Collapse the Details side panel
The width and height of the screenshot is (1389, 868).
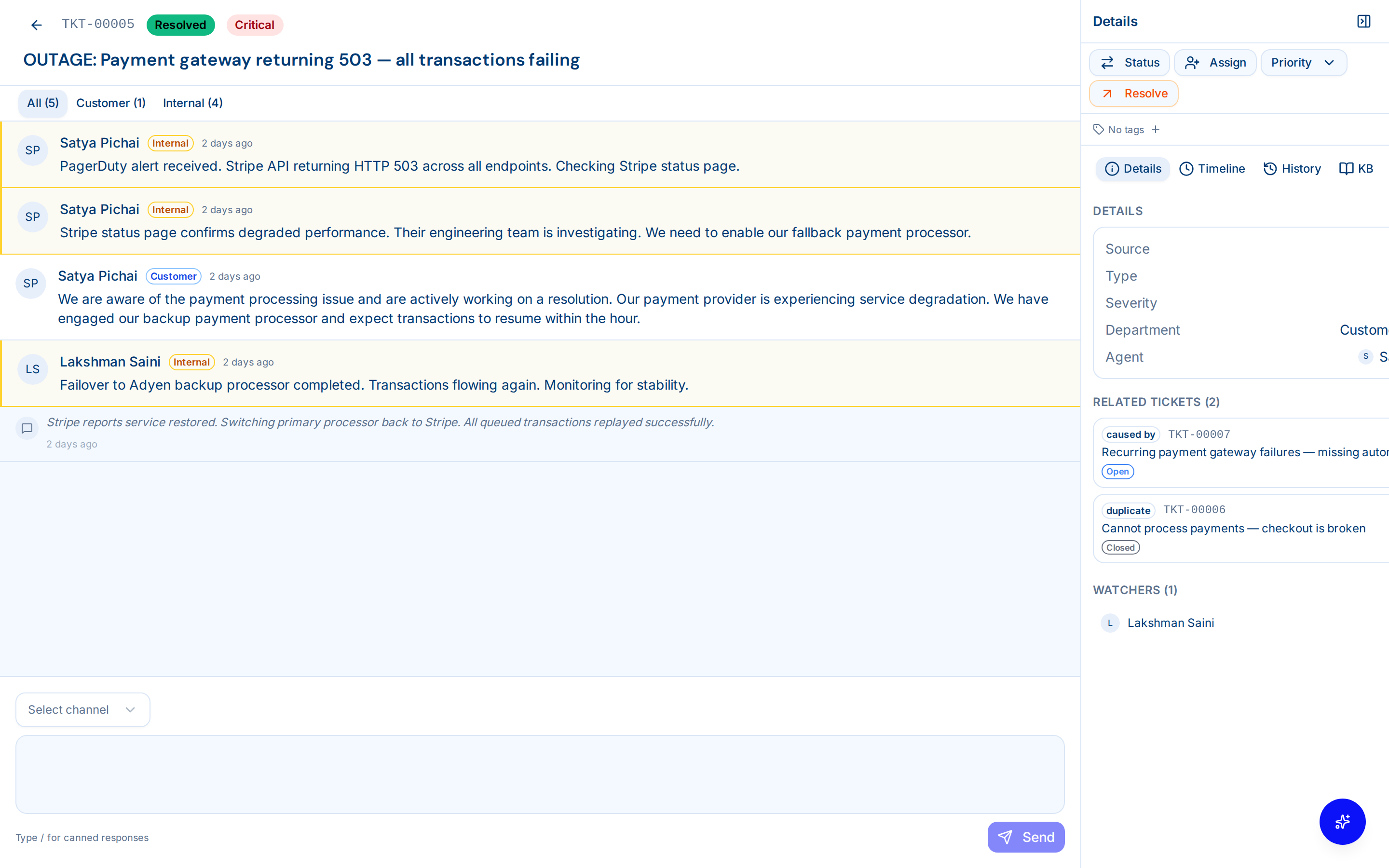pyautogui.click(x=1364, y=21)
